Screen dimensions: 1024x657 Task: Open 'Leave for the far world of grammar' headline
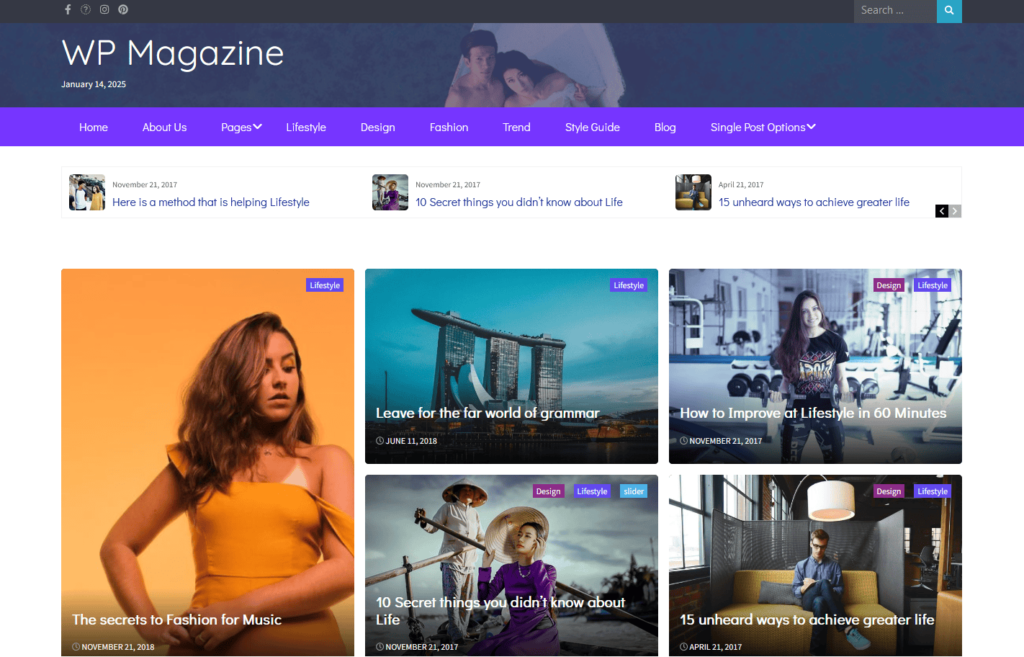[487, 413]
